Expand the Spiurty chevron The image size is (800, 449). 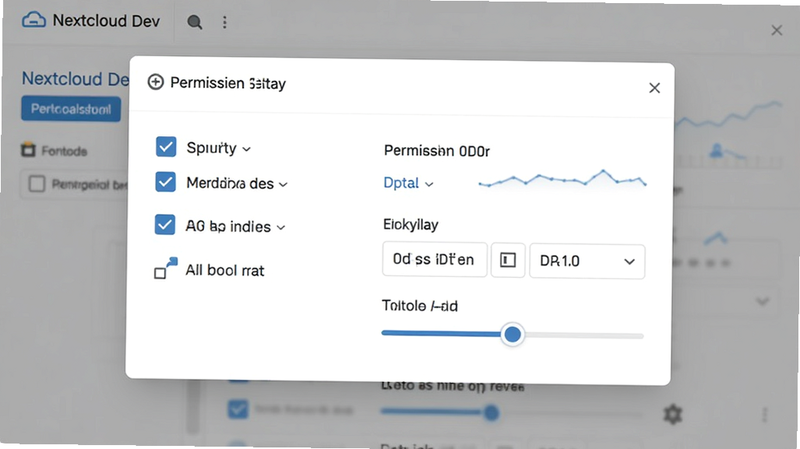point(246,149)
